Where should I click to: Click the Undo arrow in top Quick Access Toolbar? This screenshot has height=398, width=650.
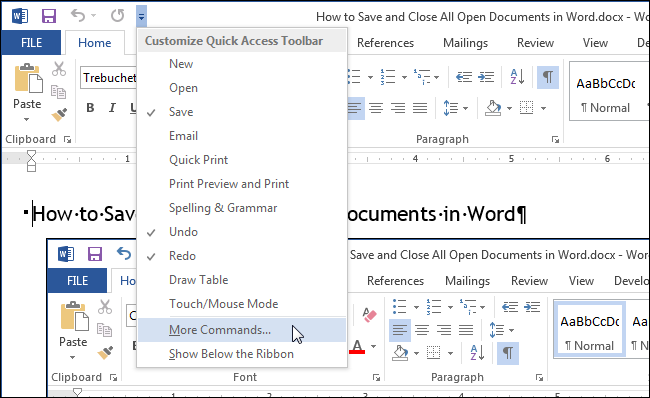click(x=78, y=16)
